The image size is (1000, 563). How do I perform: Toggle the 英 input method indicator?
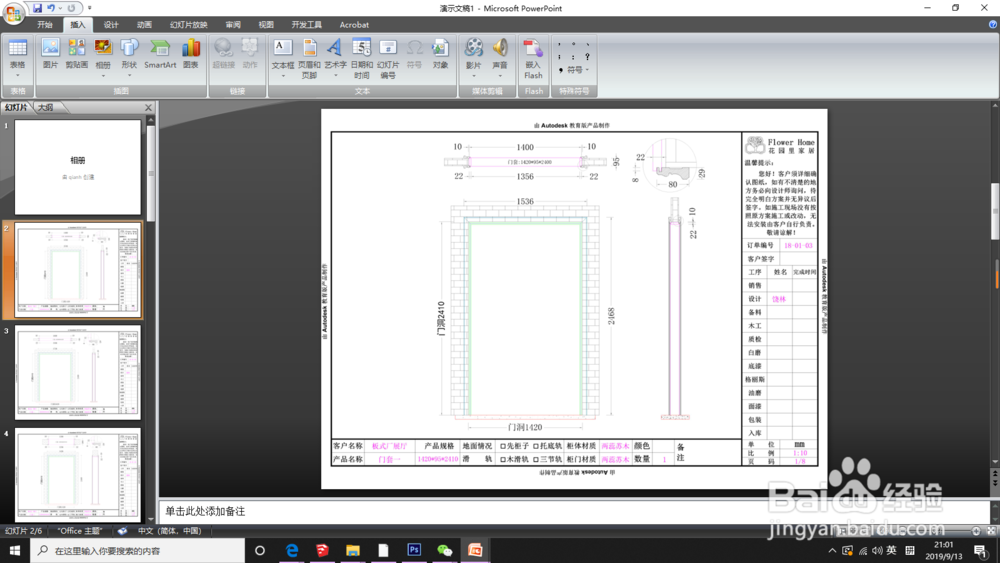(892, 550)
